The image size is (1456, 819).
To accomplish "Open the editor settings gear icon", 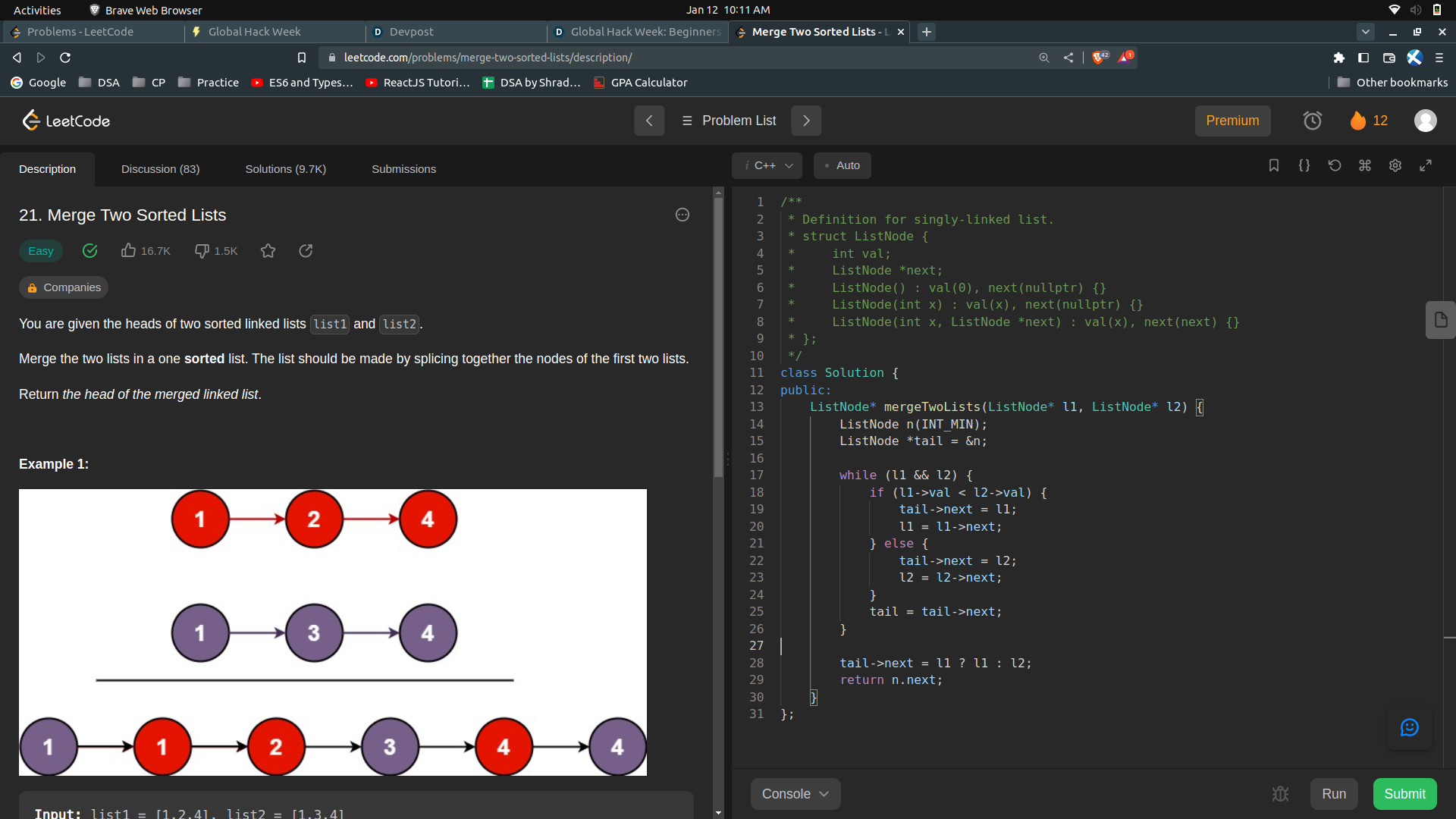I will pyautogui.click(x=1395, y=165).
